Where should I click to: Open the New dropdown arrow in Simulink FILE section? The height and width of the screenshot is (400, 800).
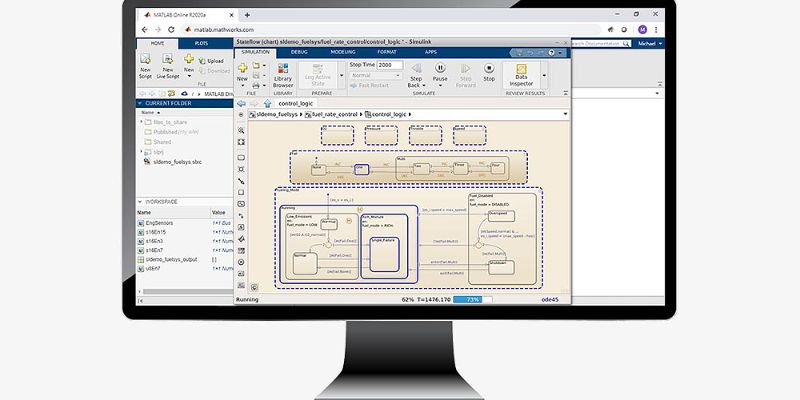tap(242, 85)
